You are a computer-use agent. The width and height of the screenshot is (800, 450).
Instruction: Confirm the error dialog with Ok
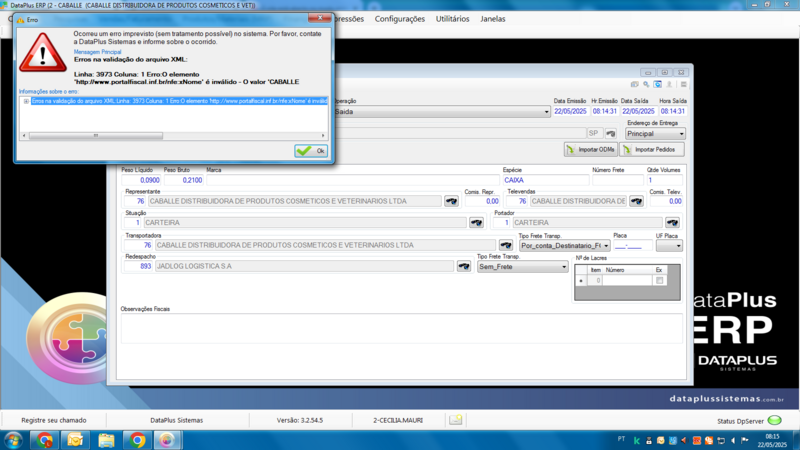click(x=311, y=151)
